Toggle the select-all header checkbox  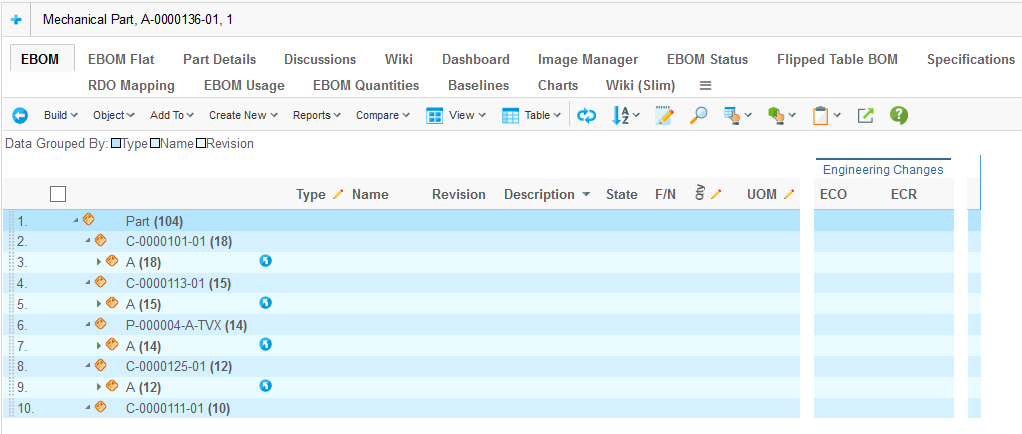click(x=58, y=194)
